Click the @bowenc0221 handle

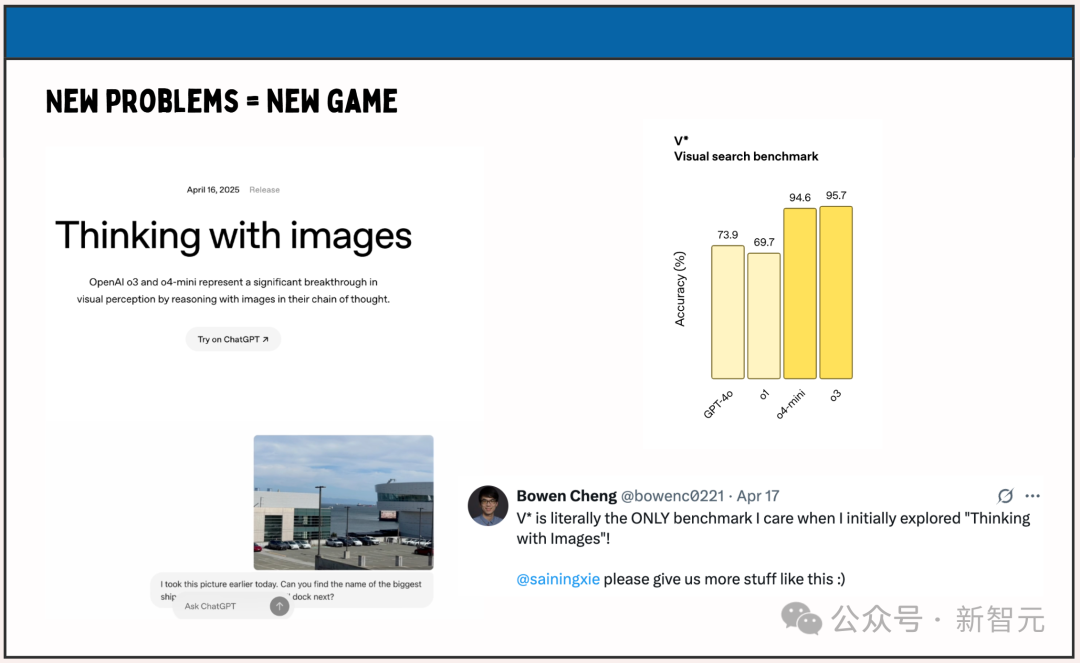click(x=672, y=496)
